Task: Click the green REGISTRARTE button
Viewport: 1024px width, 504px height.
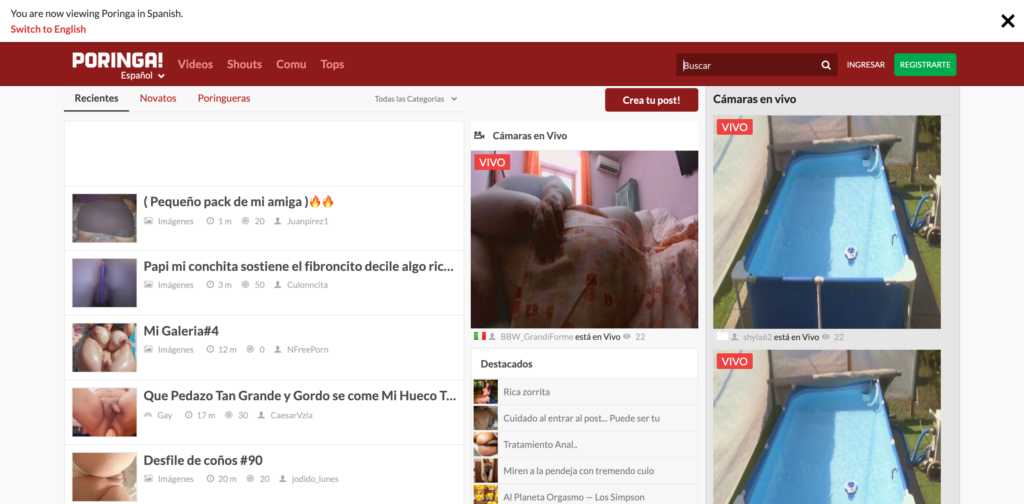Action: click(925, 65)
